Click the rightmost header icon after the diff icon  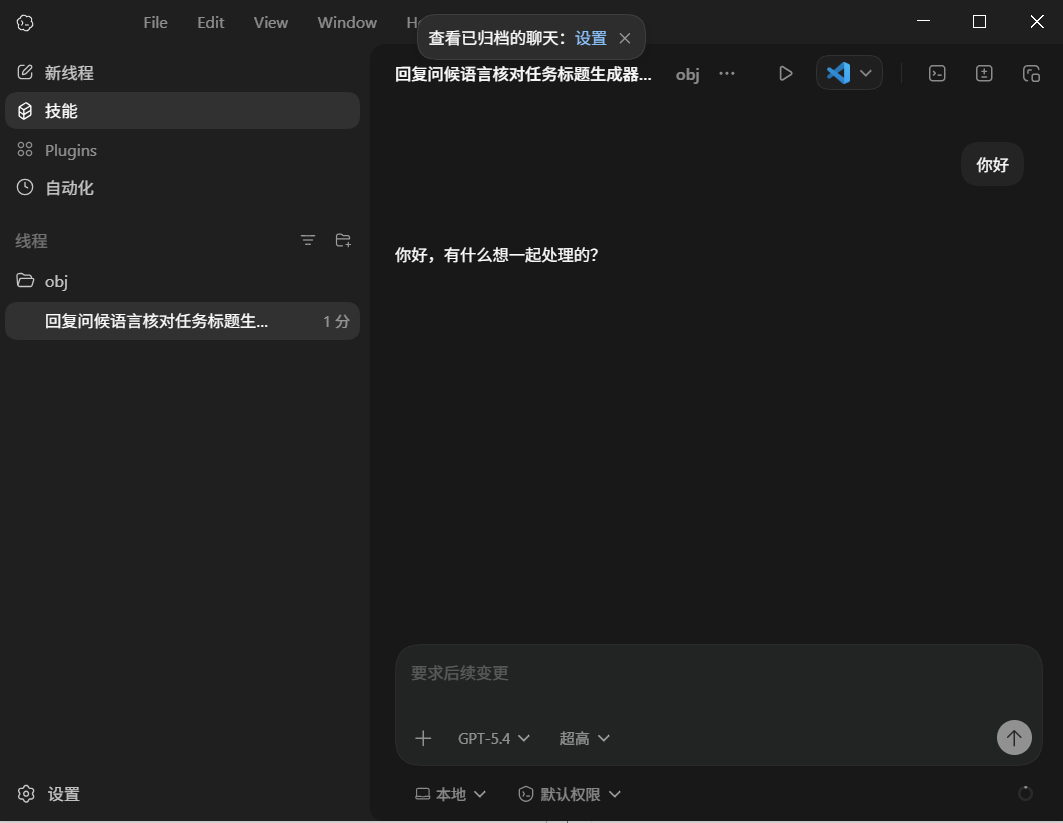click(1031, 73)
